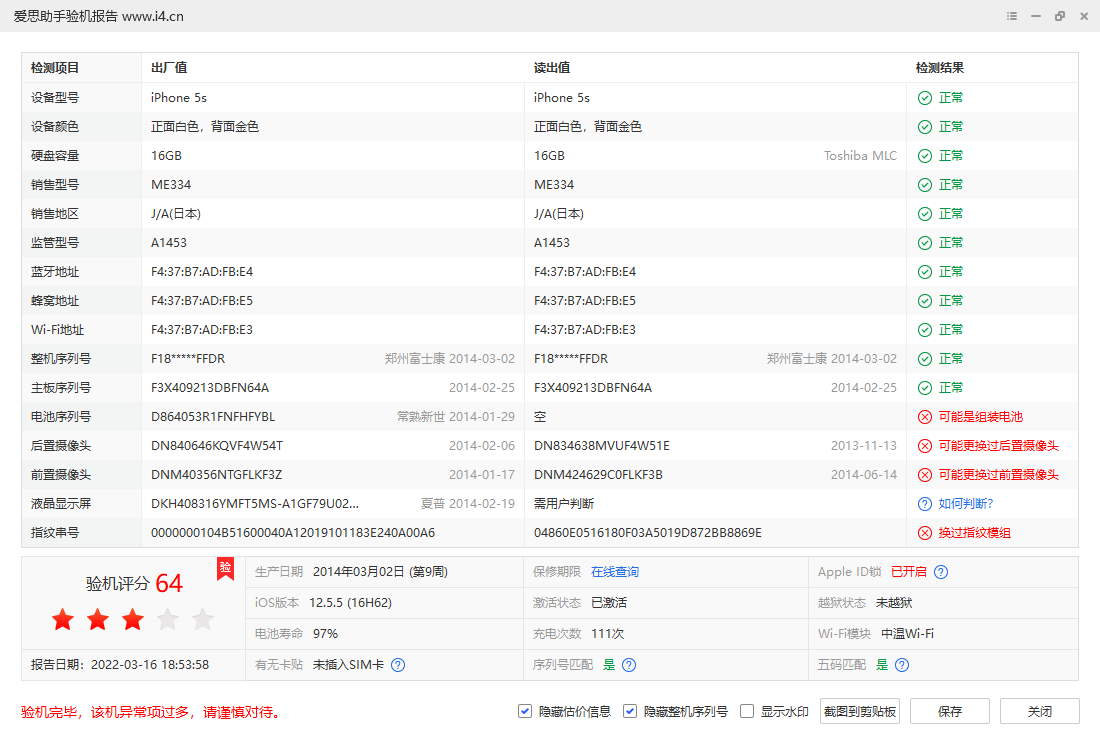Click the green check icon for 监管型号
This screenshot has height=749, width=1100.
tap(925, 243)
